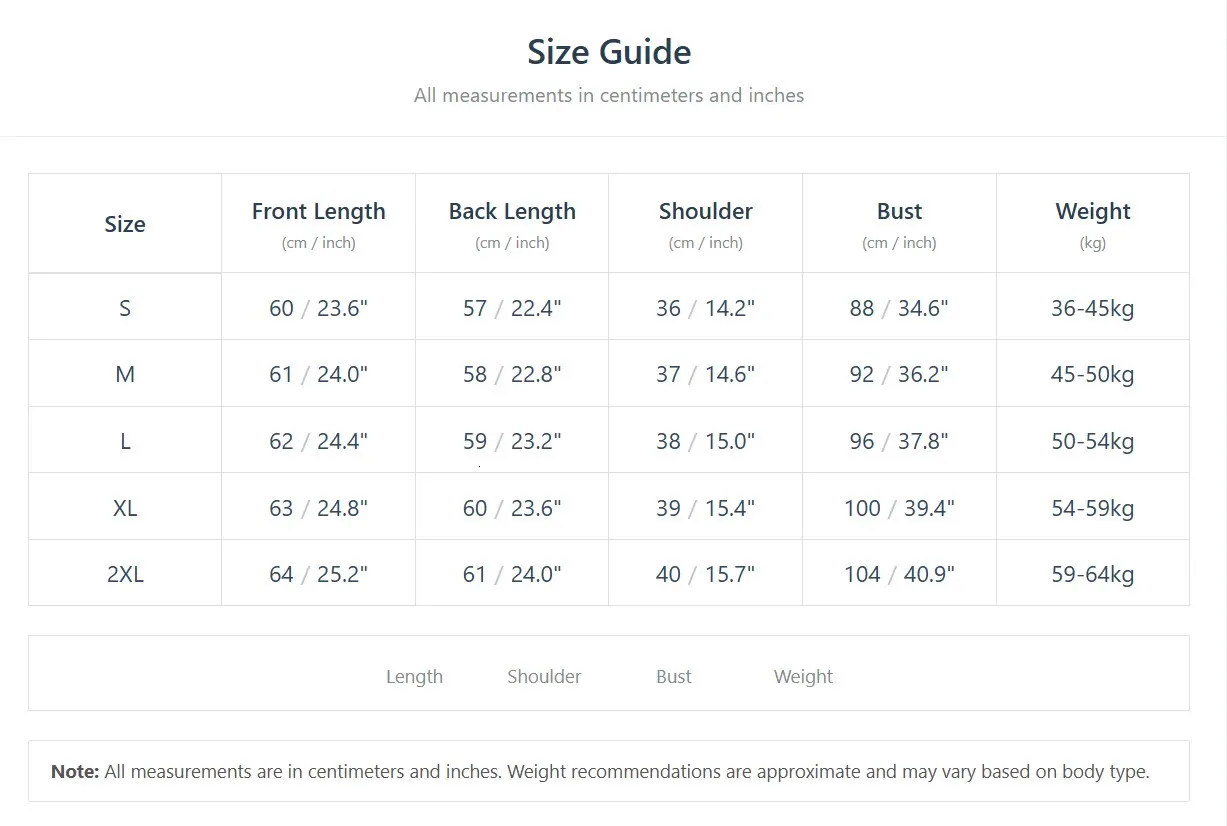Click the size M row label
1227x826 pixels.
point(125,374)
